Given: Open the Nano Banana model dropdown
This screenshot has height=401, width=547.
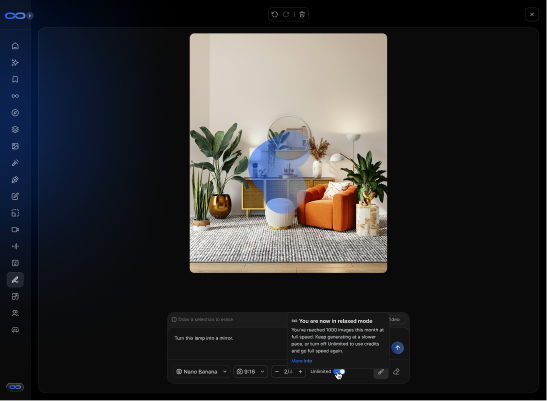Looking at the screenshot, I should pos(201,372).
